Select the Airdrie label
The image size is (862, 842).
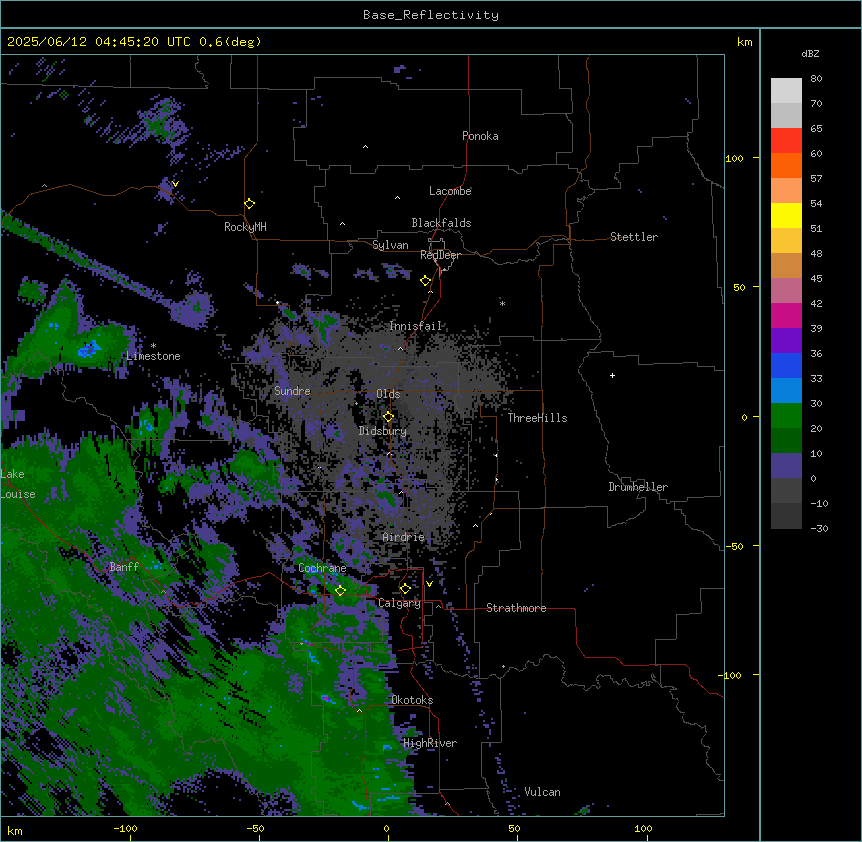tap(404, 537)
